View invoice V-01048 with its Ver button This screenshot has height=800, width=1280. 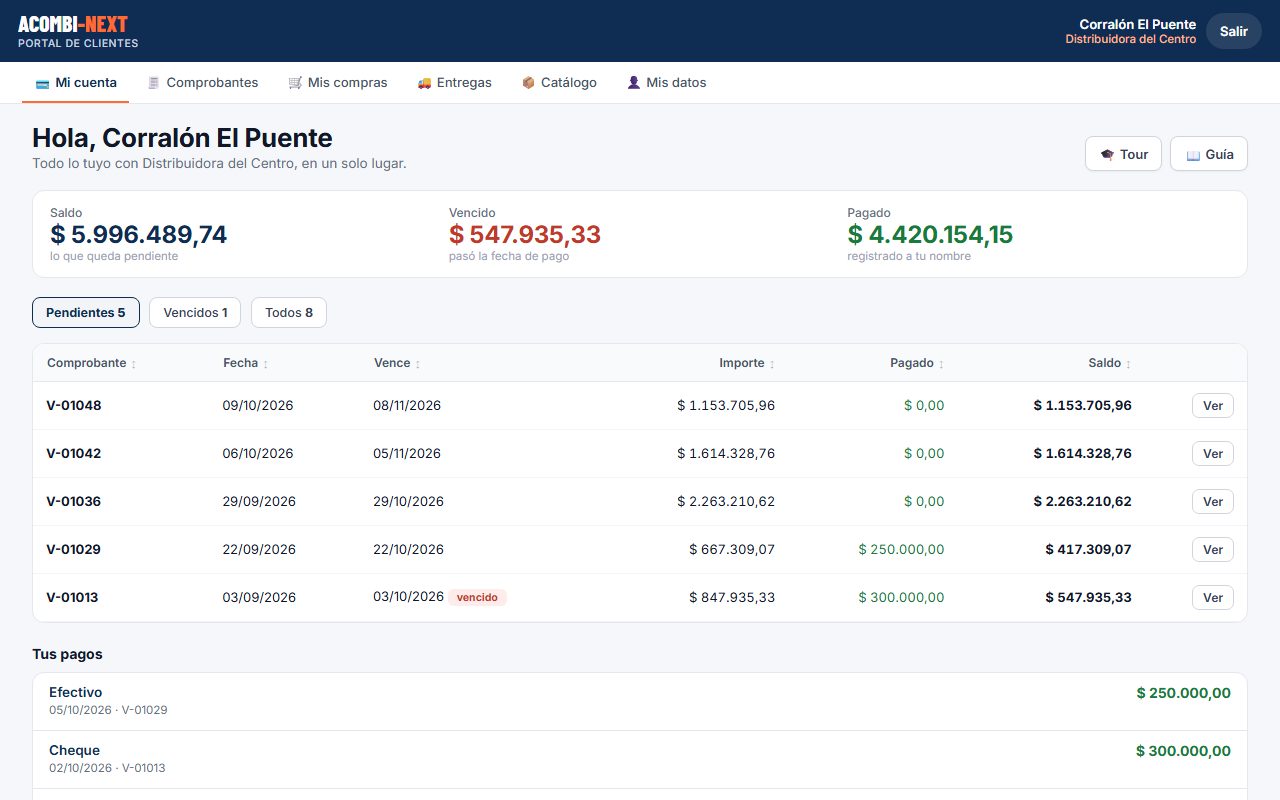point(1213,405)
